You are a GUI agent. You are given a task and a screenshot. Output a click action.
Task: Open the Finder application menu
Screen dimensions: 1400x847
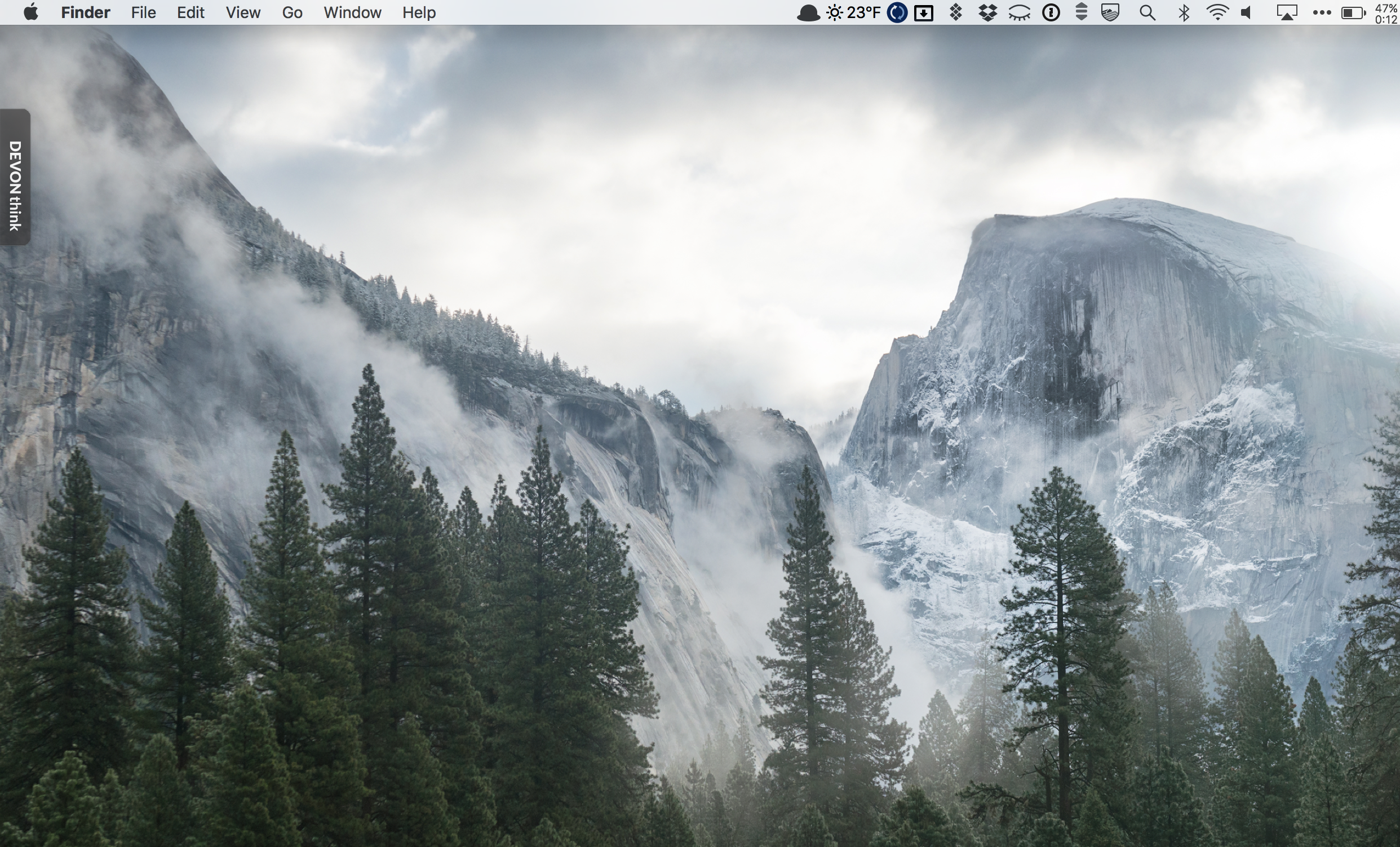85,12
